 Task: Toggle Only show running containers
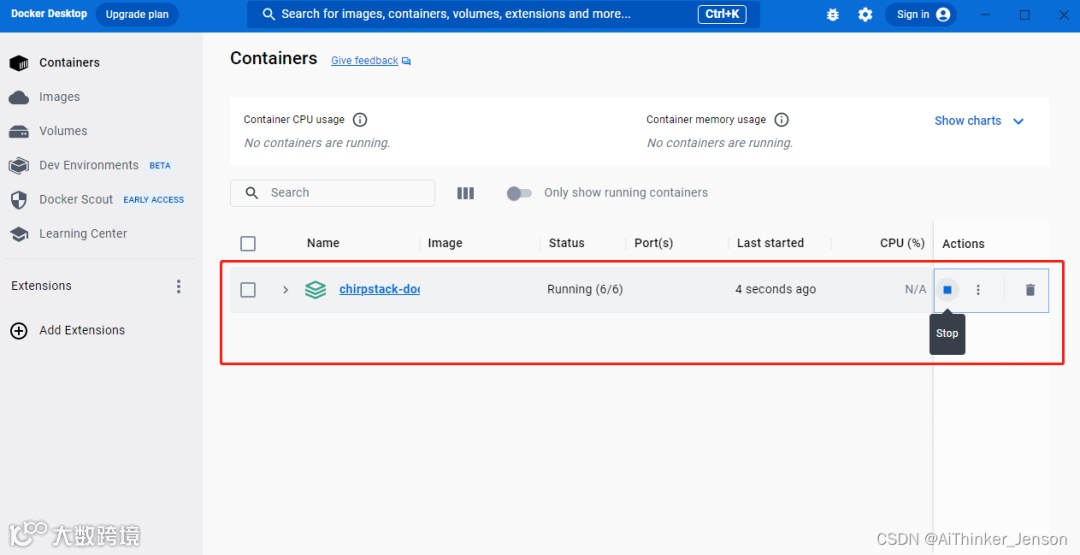[x=519, y=193]
